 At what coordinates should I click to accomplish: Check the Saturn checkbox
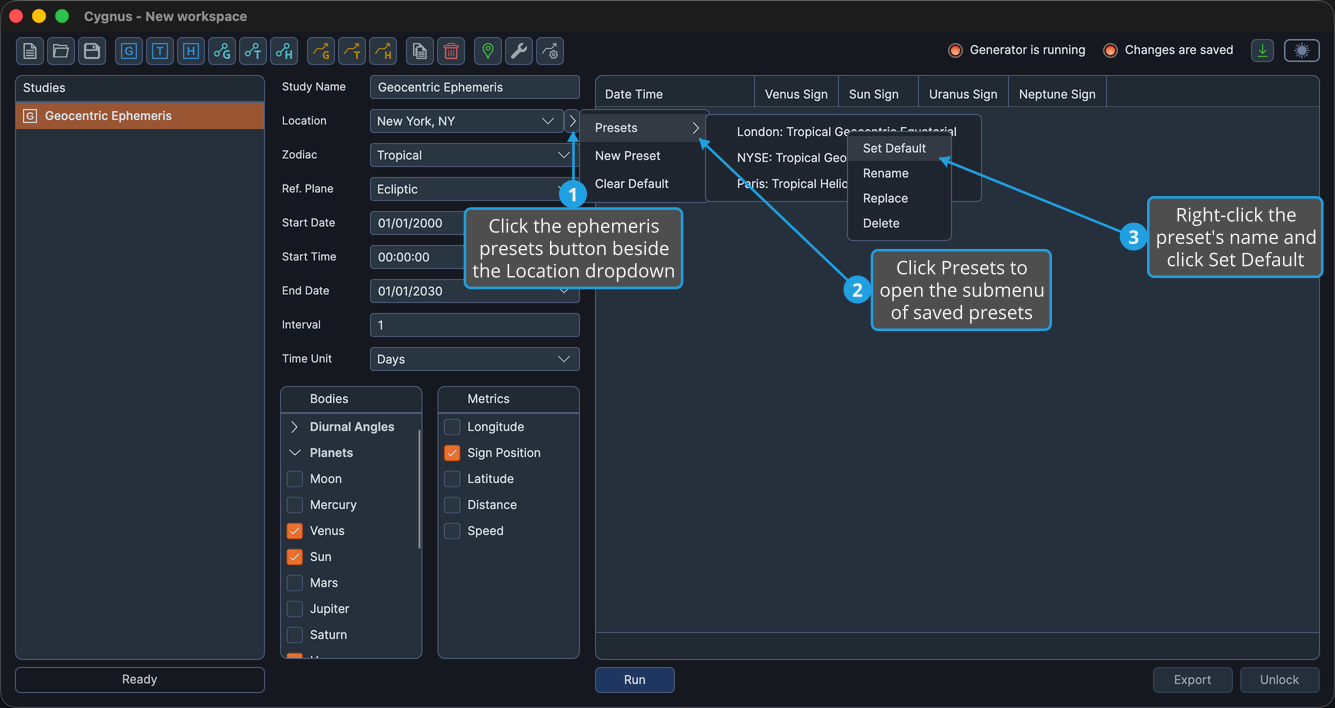(x=295, y=635)
